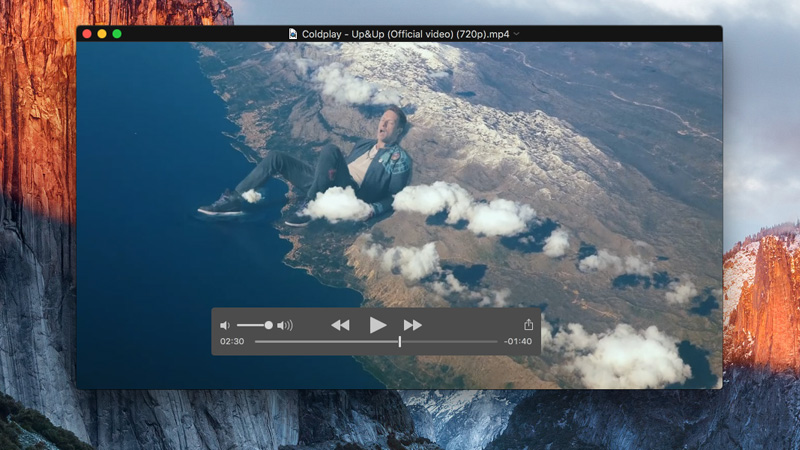Click the Rewind button

(x=340, y=325)
